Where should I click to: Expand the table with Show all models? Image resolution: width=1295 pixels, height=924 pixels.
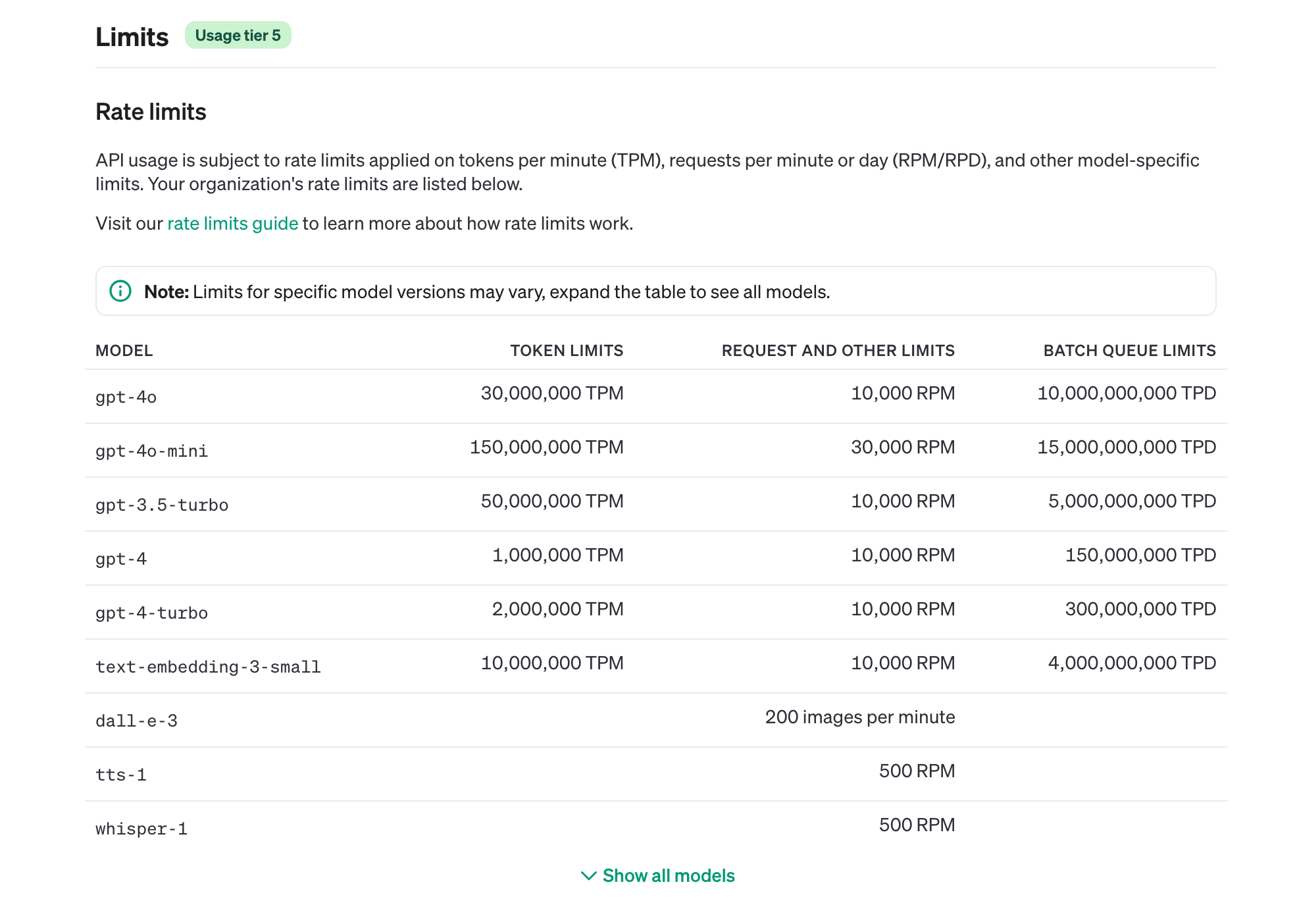coord(658,876)
